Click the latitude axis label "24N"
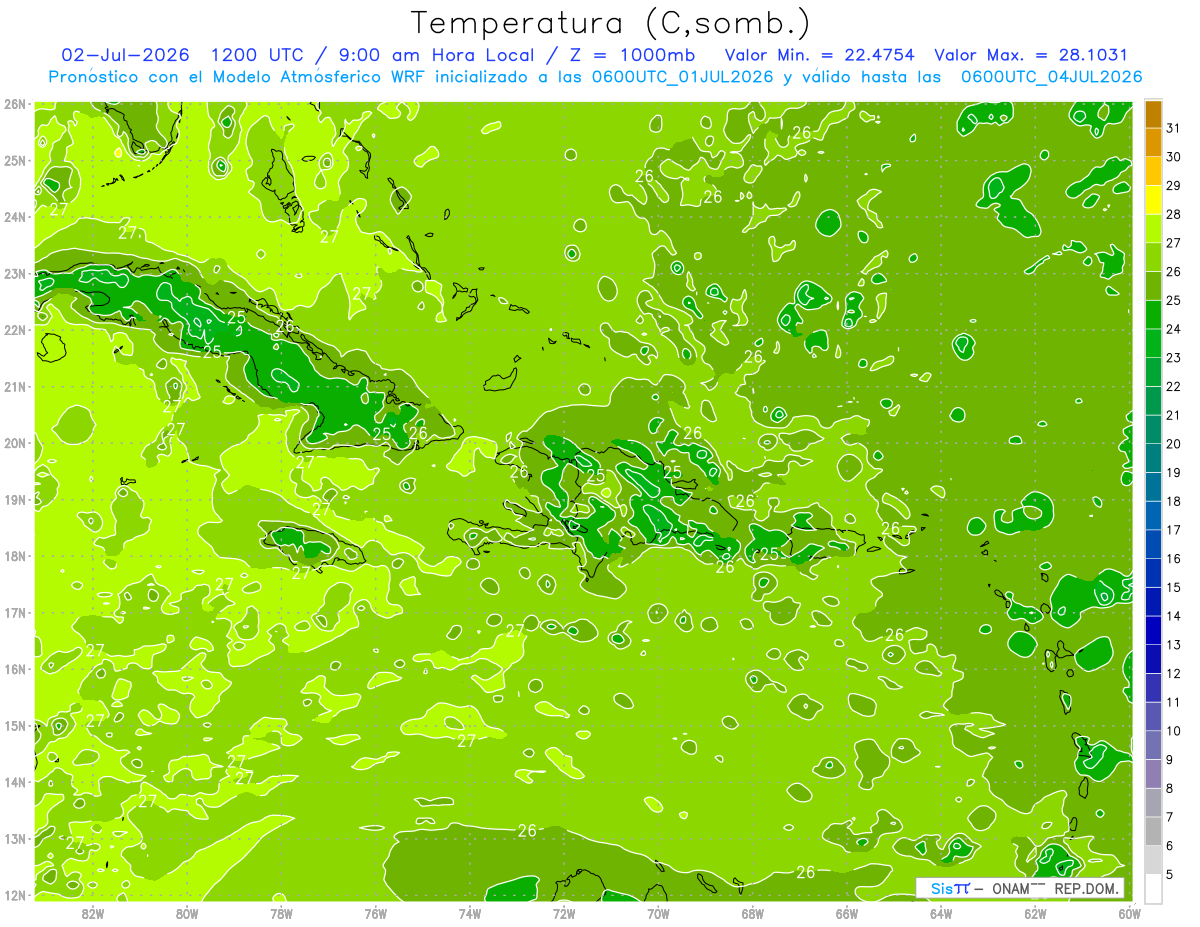Image resolution: width=1200 pixels, height=927 pixels. 15,216
